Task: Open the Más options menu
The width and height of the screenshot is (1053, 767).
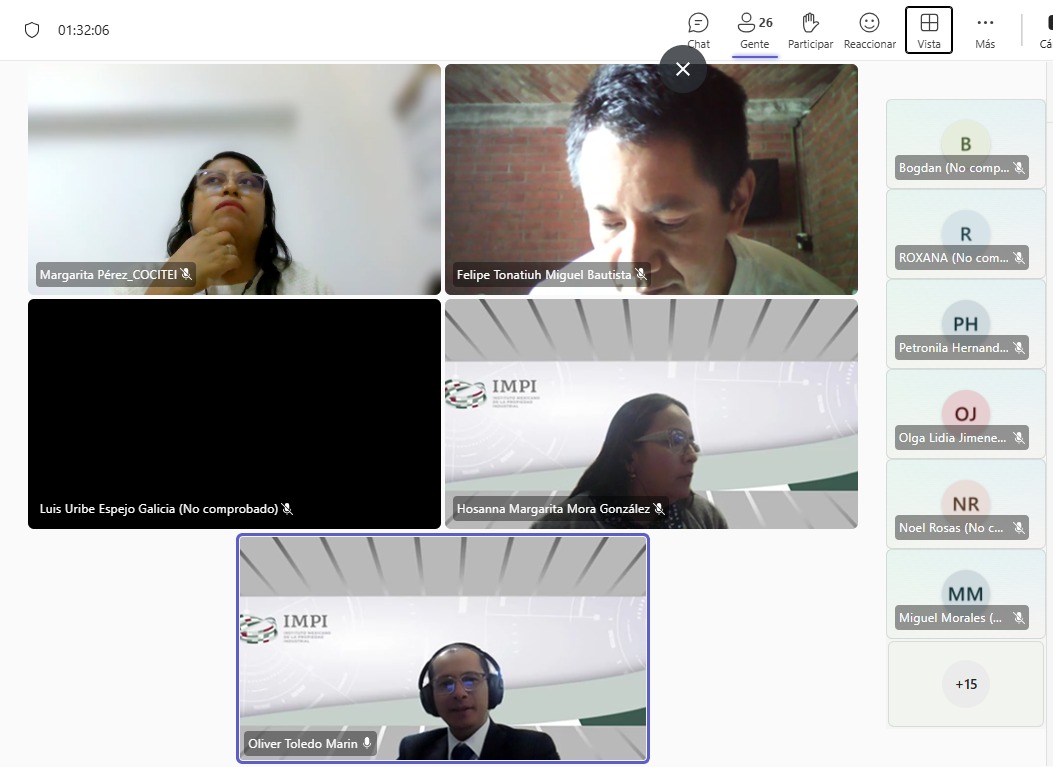Action: (x=985, y=31)
